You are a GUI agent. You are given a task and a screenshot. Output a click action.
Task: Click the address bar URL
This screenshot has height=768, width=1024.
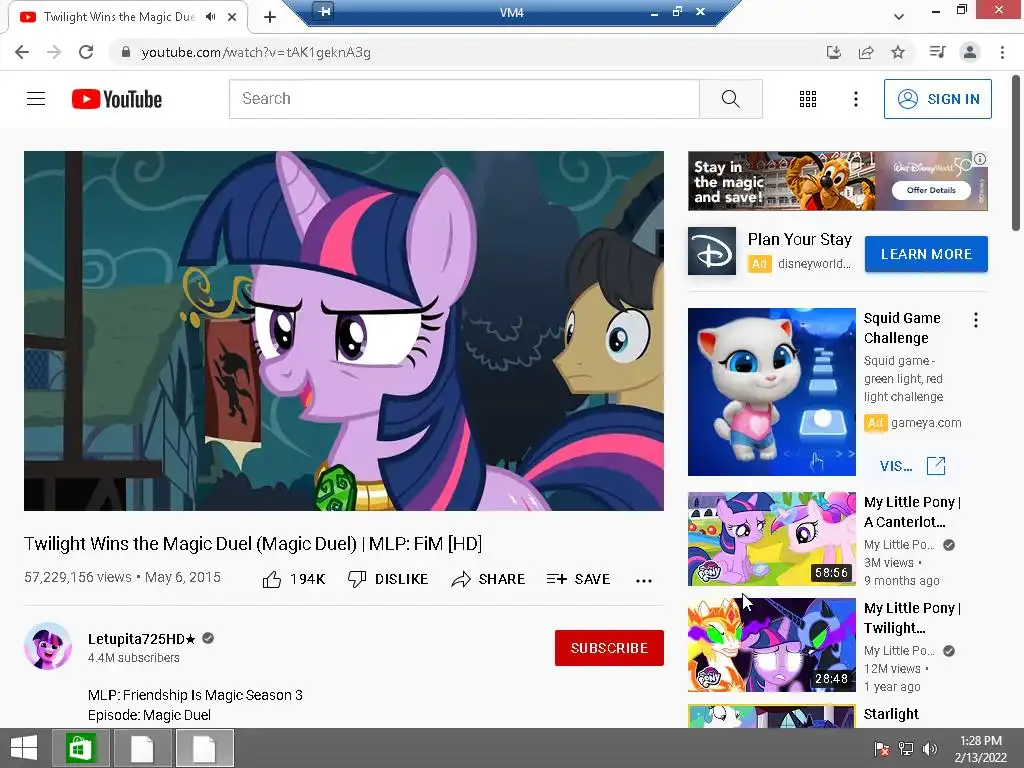coord(256,52)
